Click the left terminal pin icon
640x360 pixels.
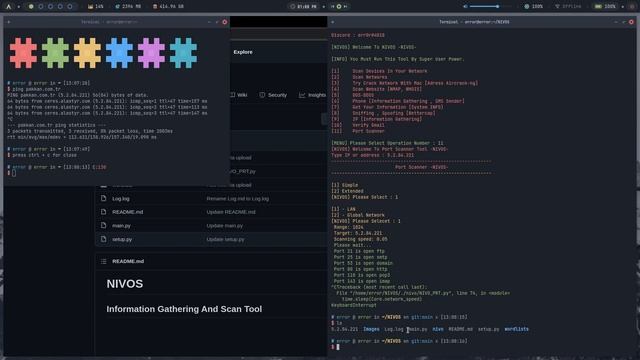[x=9, y=22]
